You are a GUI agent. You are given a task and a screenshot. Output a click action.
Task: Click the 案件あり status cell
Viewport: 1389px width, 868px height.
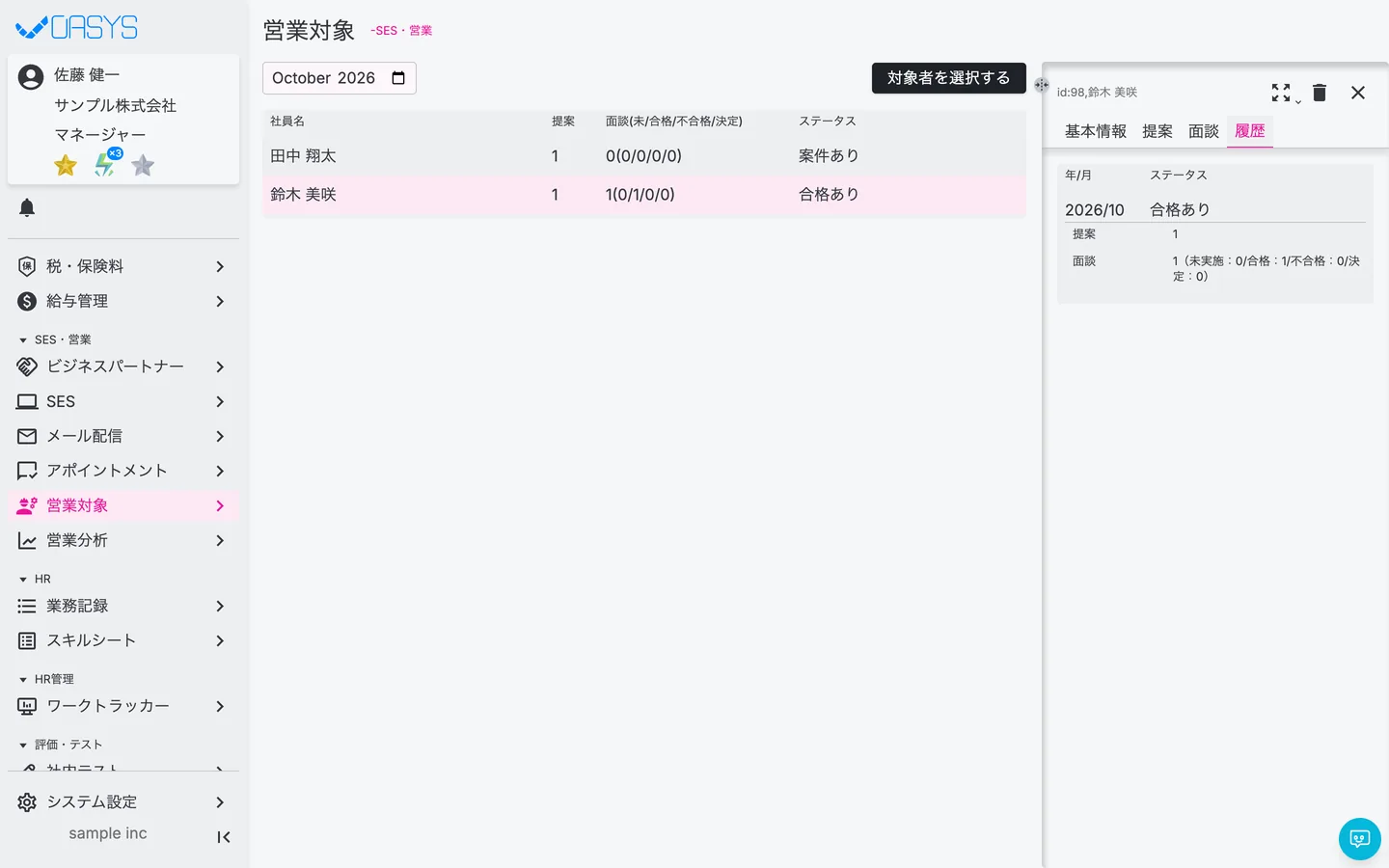(829, 156)
